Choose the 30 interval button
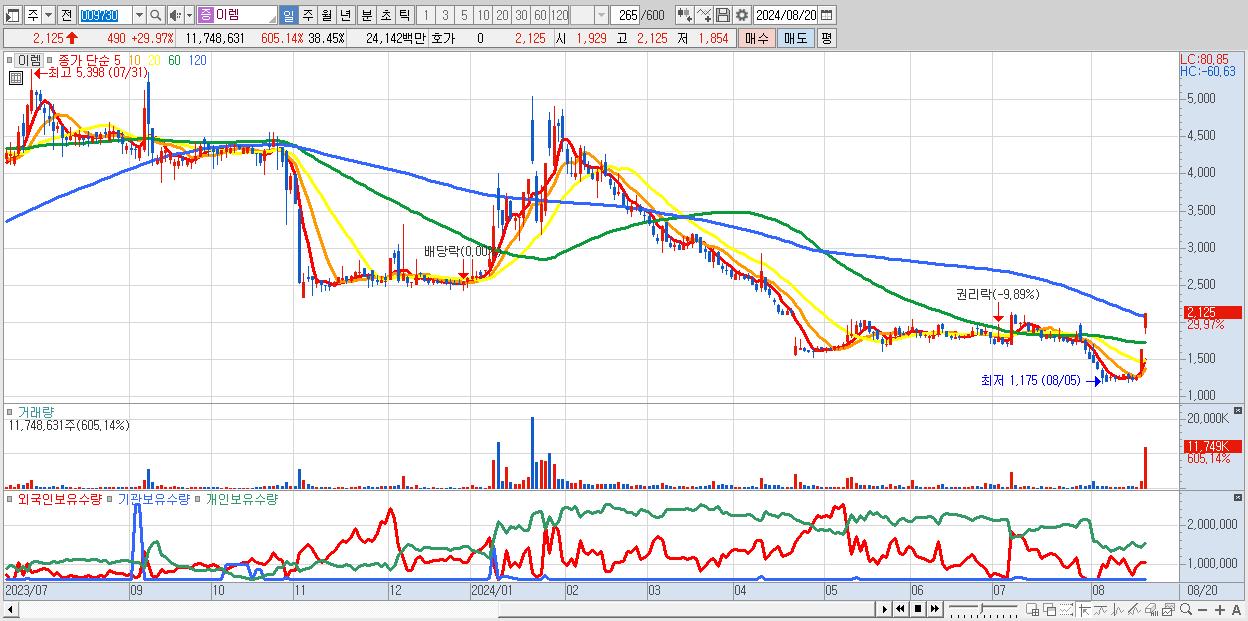 (x=521, y=15)
